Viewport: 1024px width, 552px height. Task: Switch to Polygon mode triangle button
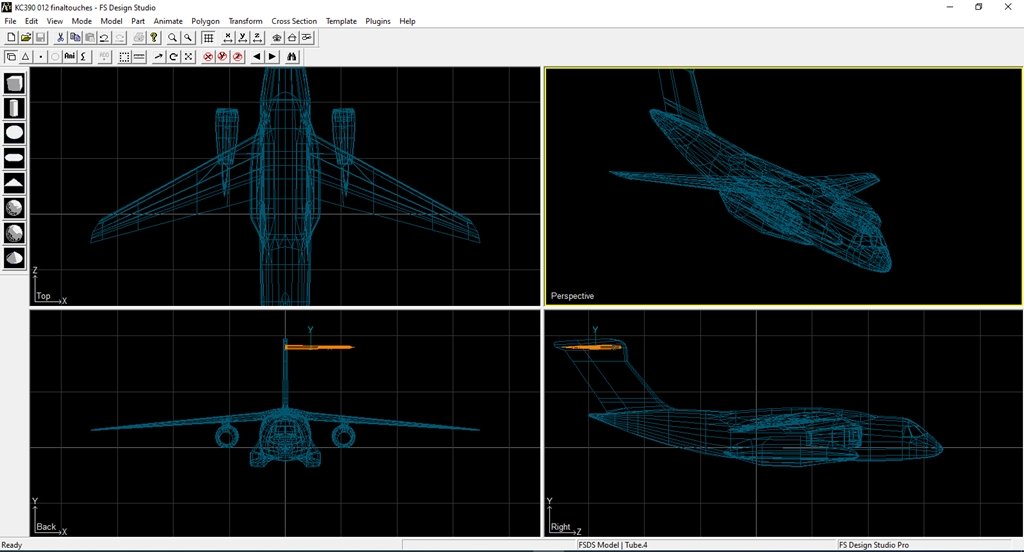click(x=26, y=57)
